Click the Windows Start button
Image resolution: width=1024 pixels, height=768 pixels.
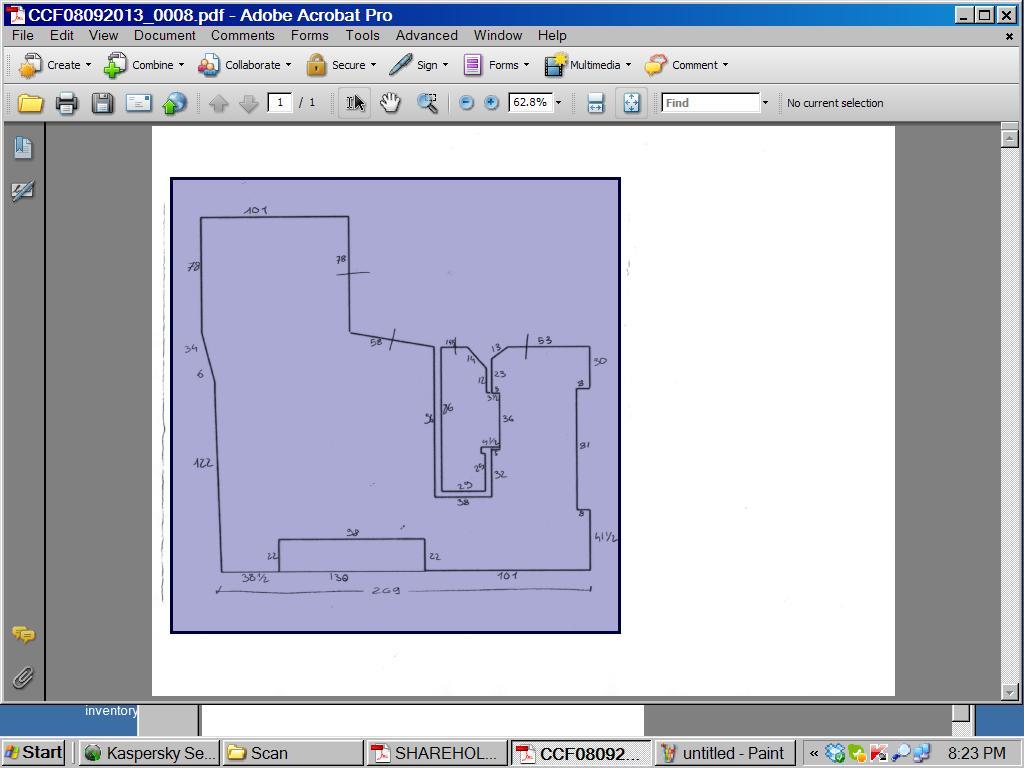(34, 753)
